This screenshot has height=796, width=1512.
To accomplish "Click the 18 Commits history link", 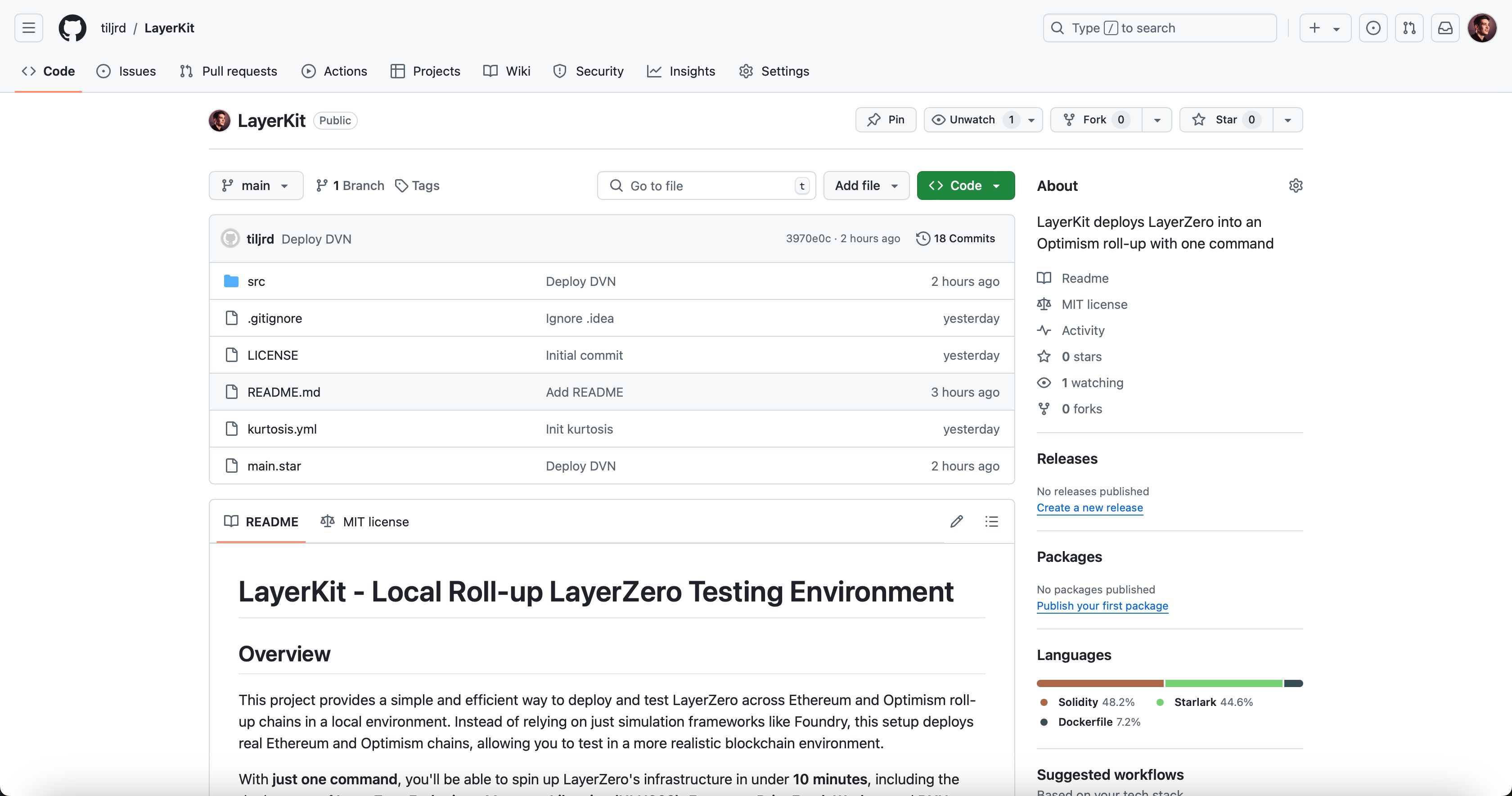I will coord(955,238).
